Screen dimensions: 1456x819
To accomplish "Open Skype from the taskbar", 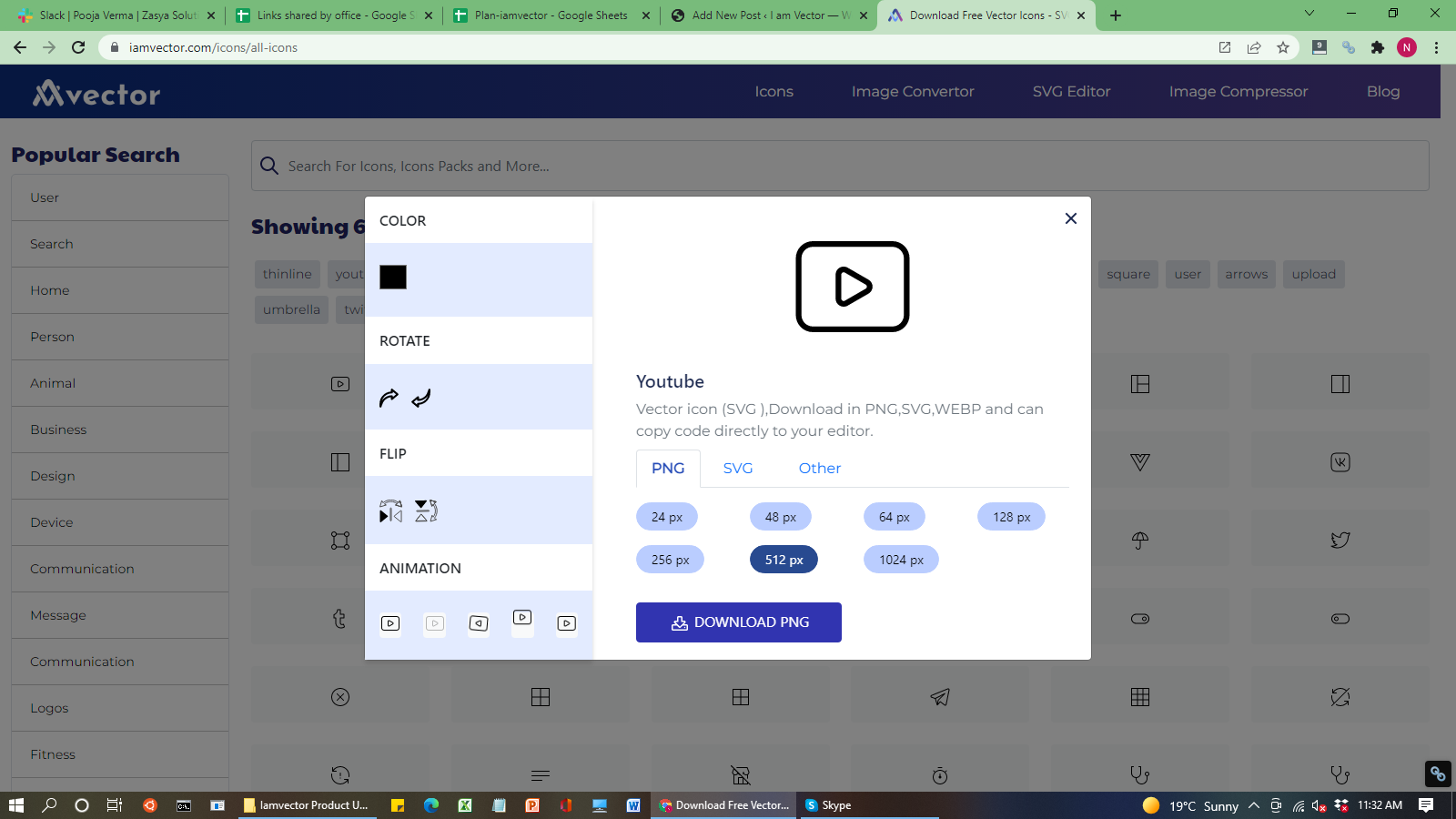I will [x=828, y=805].
